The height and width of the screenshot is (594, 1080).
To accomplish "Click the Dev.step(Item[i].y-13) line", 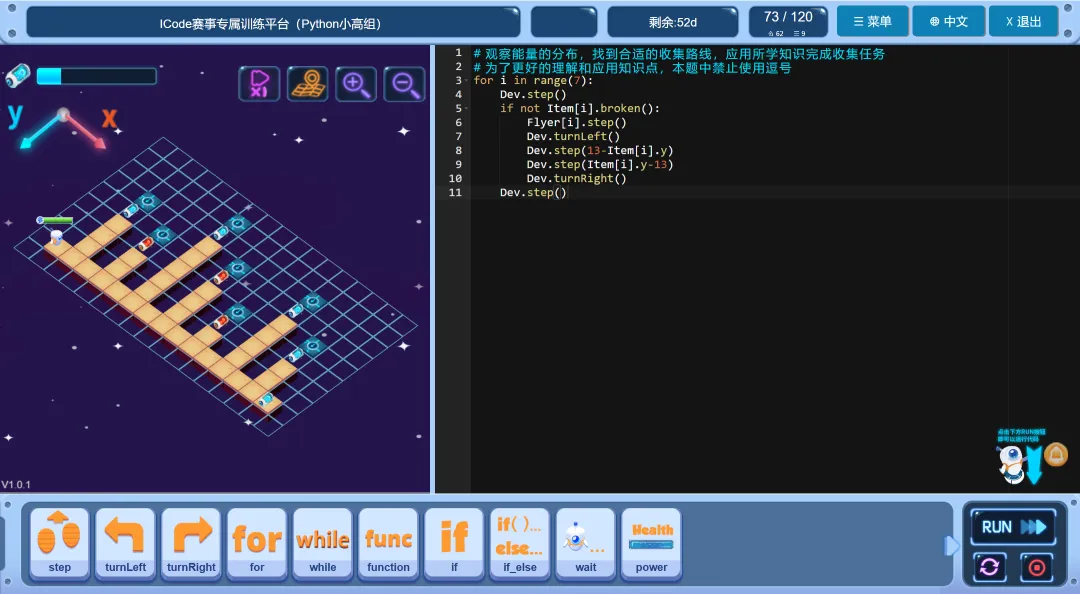I will point(600,165).
